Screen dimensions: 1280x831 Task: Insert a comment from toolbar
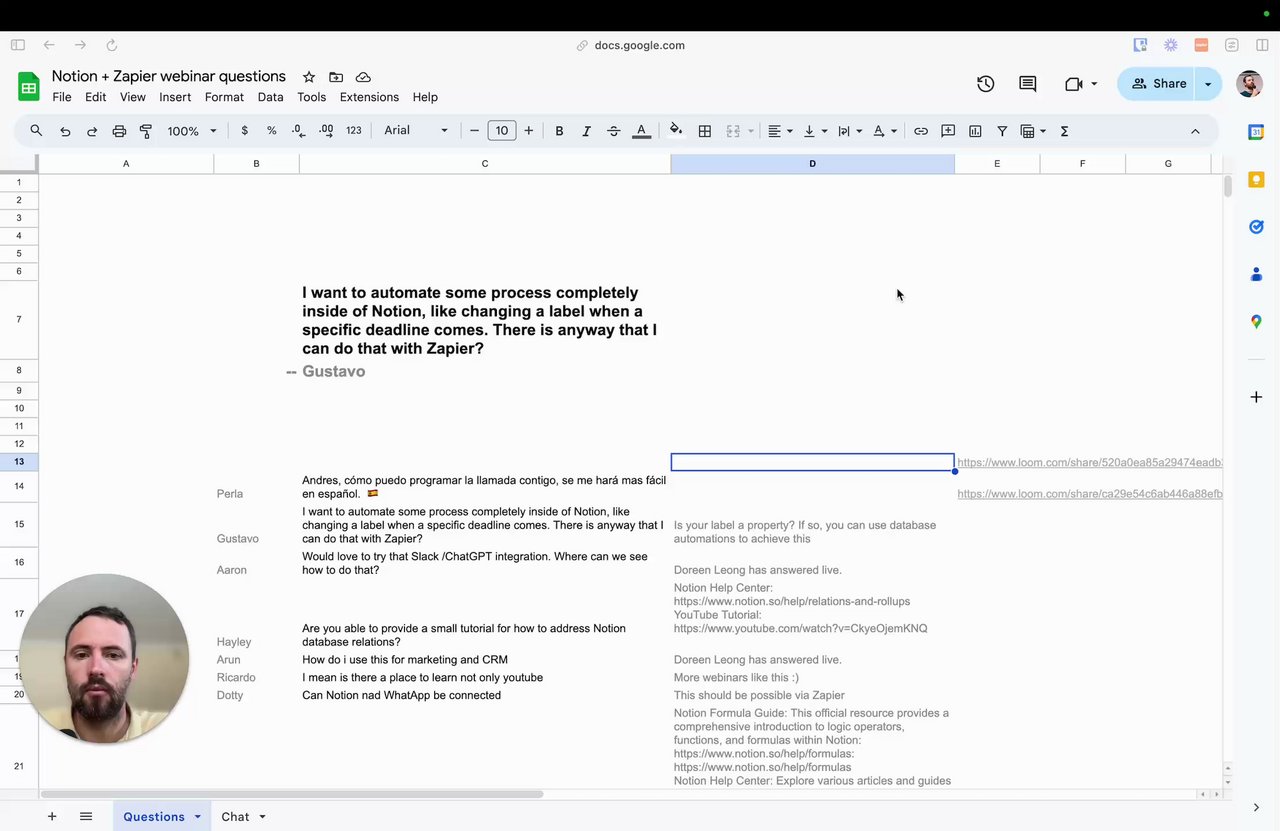[x=948, y=131]
